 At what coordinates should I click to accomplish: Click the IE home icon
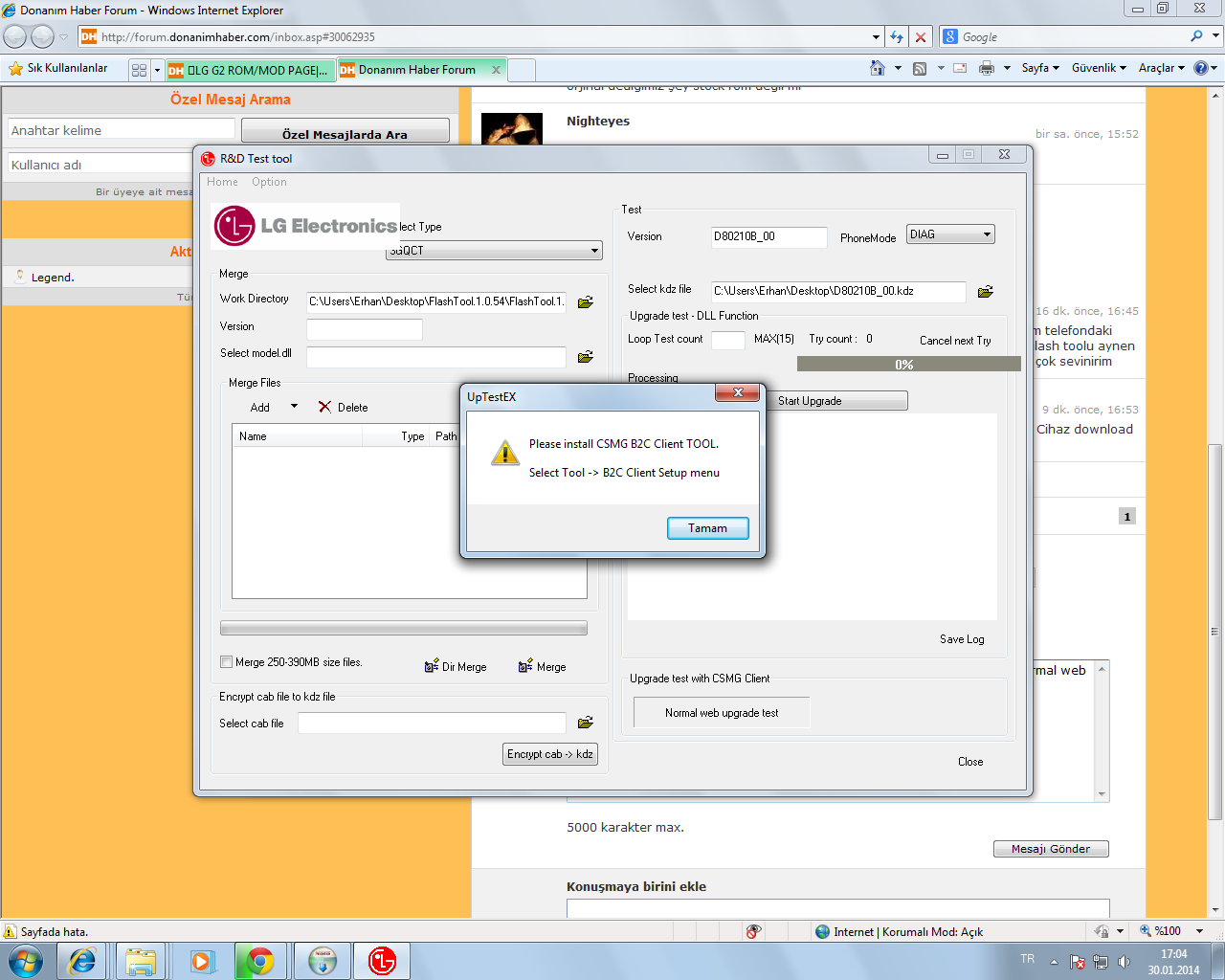[877, 68]
